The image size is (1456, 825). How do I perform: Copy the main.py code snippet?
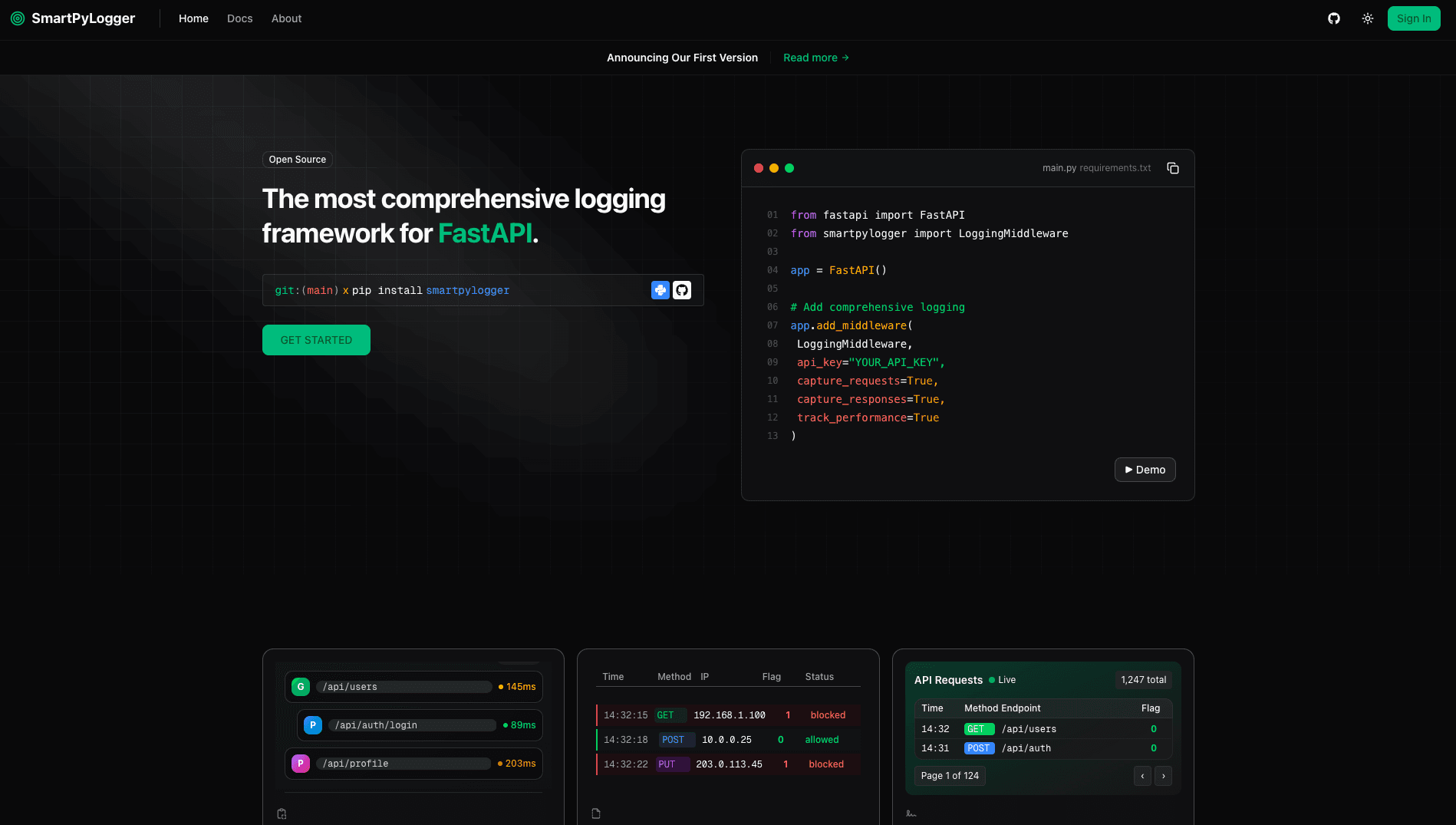1173,167
